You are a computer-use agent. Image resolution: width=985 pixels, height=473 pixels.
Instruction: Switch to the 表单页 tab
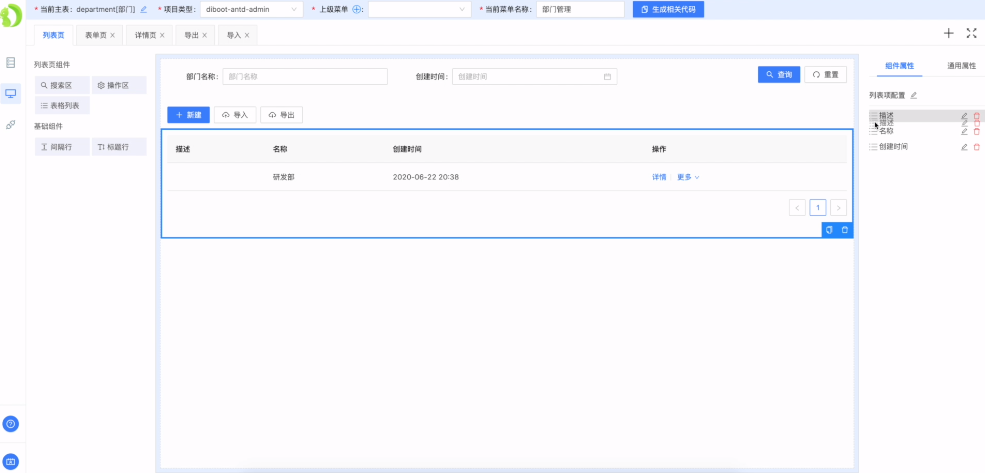[95, 35]
